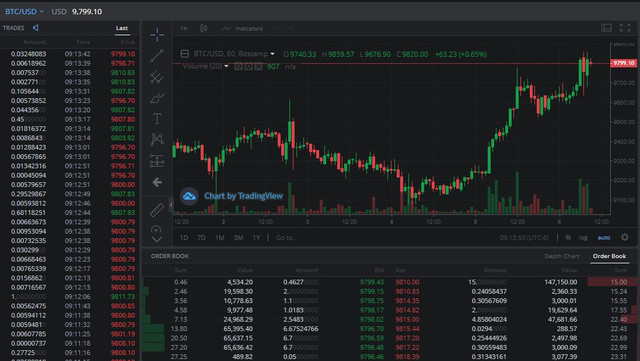This screenshot has width=640, height=361.
Task: Set chart range to 1D
Action: click(184, 237)
